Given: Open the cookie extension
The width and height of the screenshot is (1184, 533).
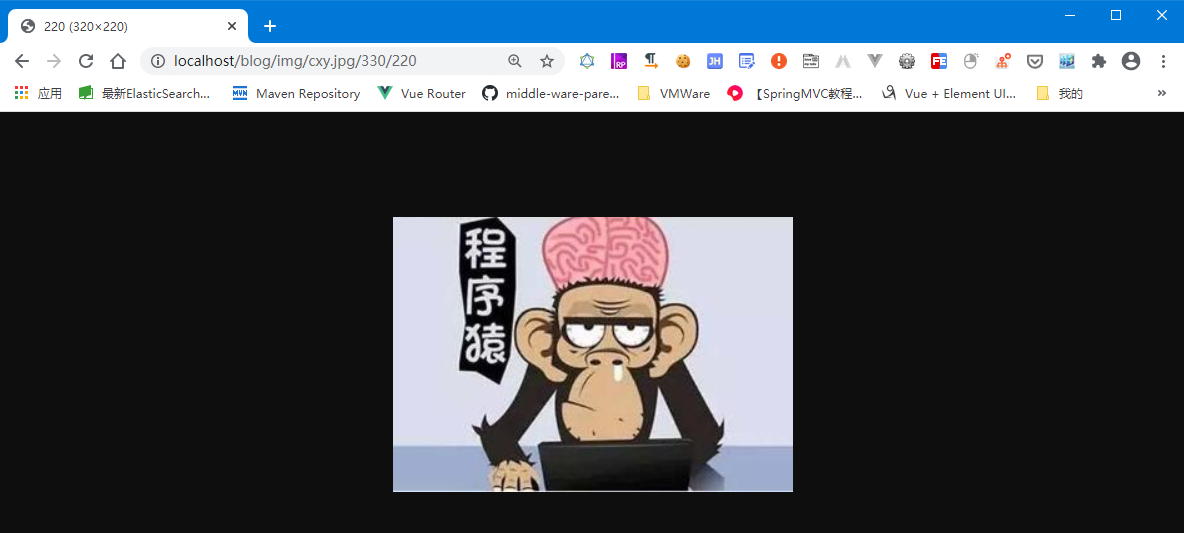Looking at the screenshot, I should tap(683, 61).
